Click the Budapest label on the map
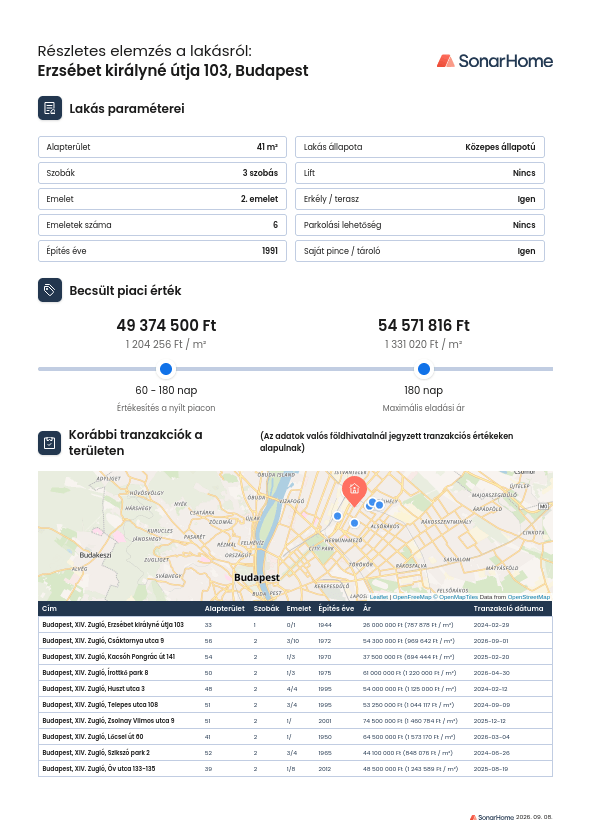The image size is (590, 839). tap(257, 577)
